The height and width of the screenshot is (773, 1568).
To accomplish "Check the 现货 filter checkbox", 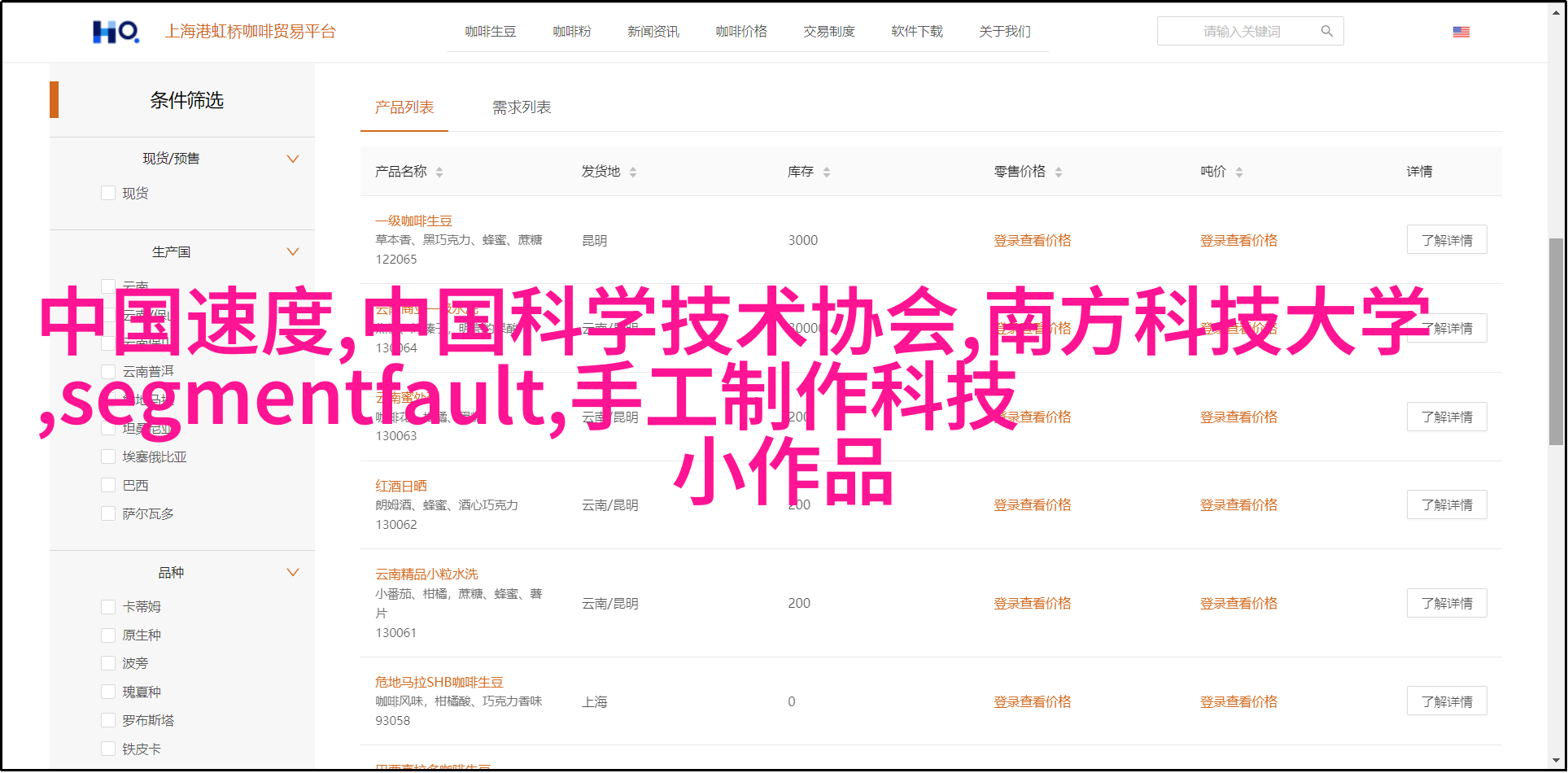I will (x=107, y=193).
